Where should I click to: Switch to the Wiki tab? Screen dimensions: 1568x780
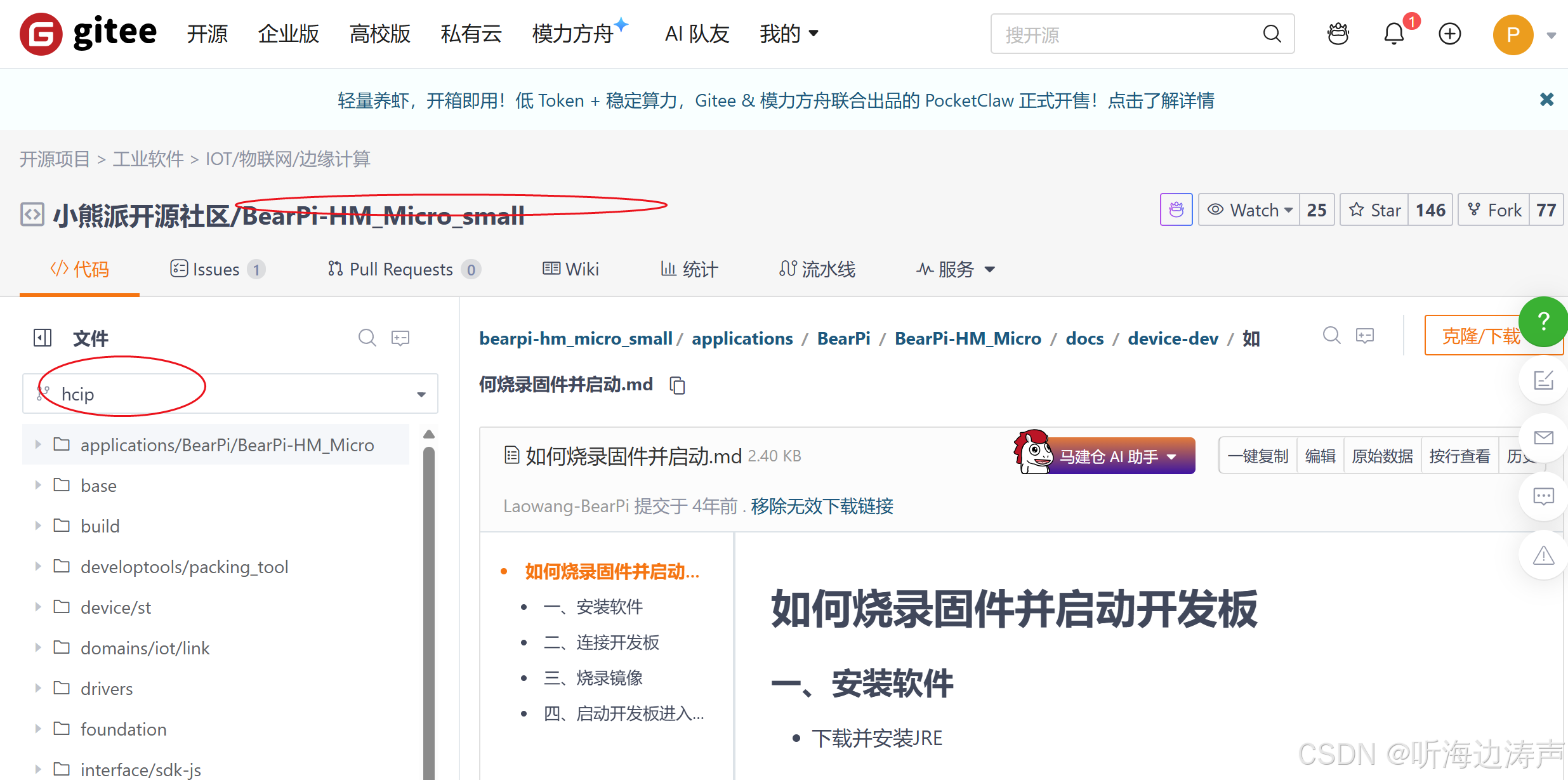(x=570, y=269)
